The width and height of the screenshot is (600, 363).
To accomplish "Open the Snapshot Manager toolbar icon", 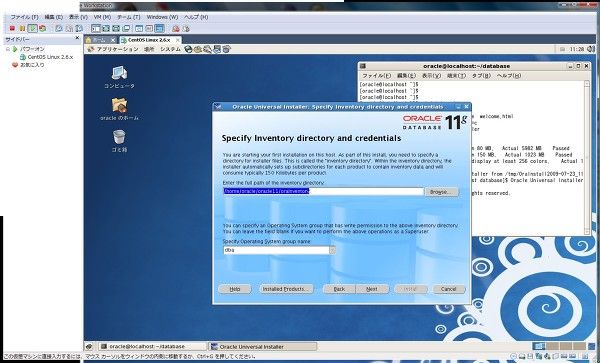I will 79,28.
